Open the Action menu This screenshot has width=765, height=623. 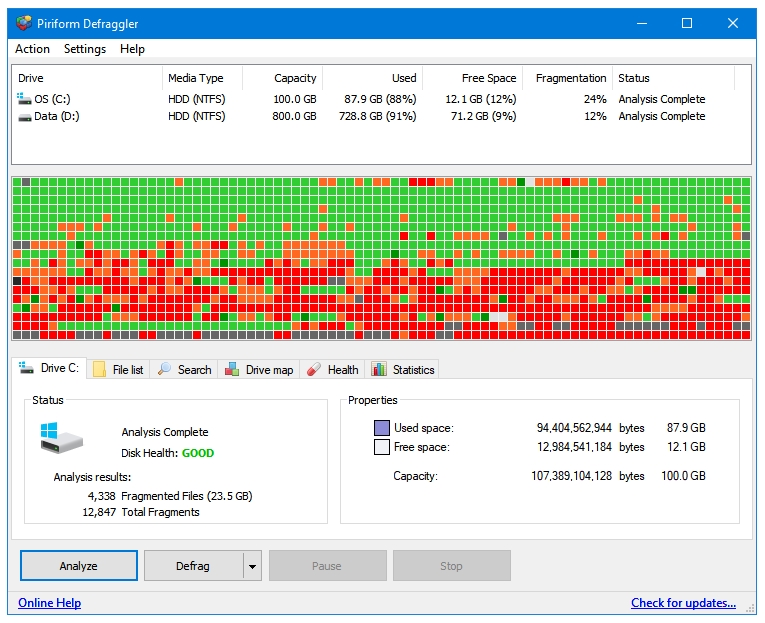pyautogui.click(x=32, y=49)
